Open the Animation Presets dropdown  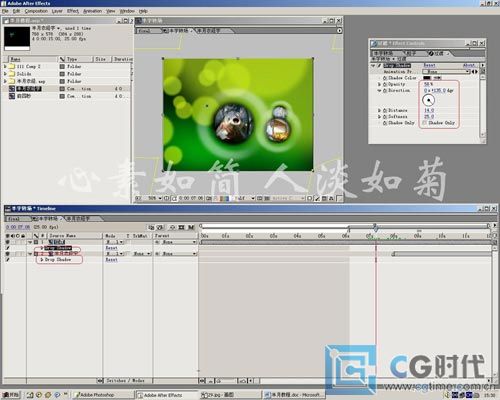446,72
